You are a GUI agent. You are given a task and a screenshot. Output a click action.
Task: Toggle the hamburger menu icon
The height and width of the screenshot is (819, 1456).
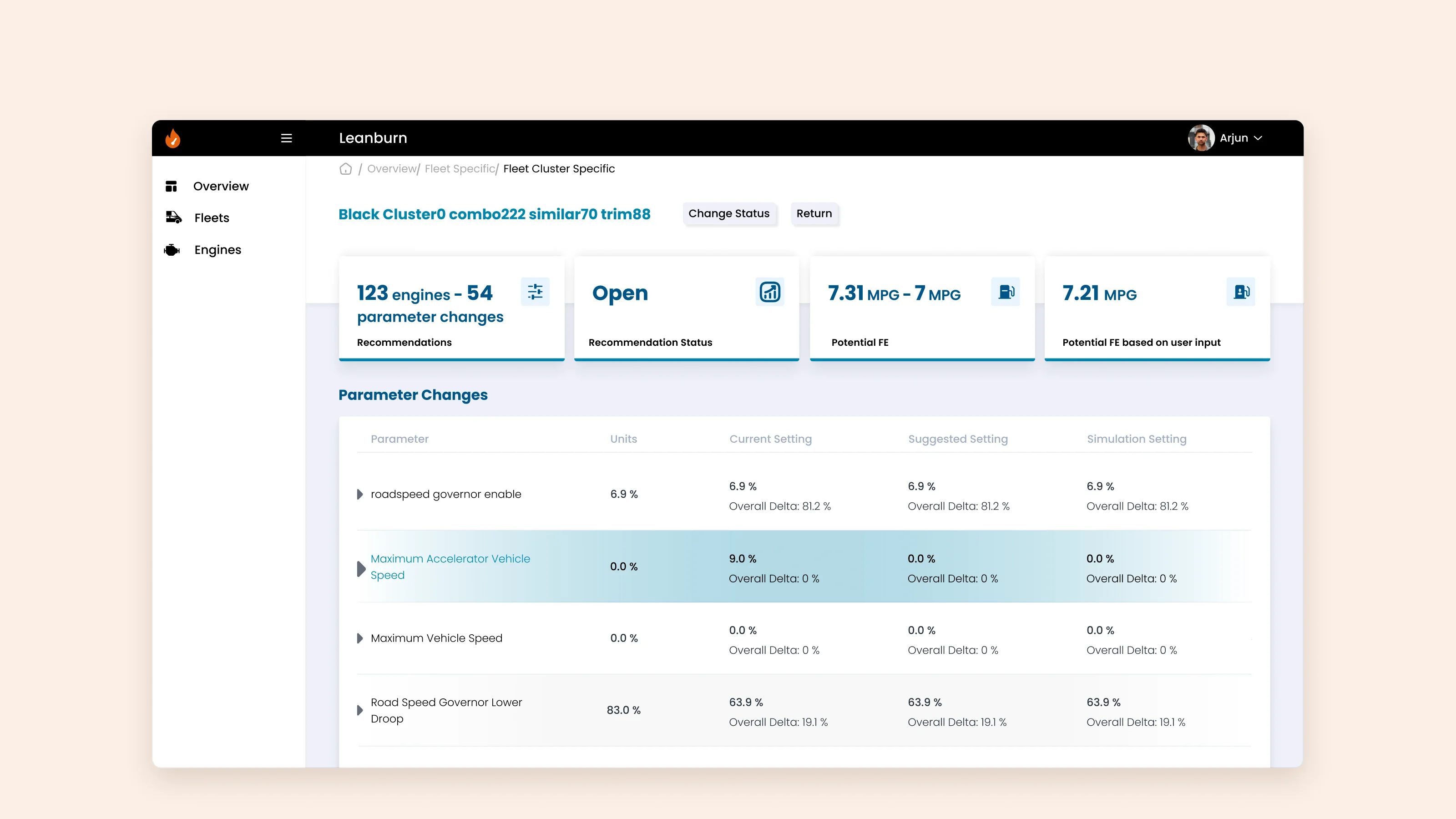click(287, 138)
